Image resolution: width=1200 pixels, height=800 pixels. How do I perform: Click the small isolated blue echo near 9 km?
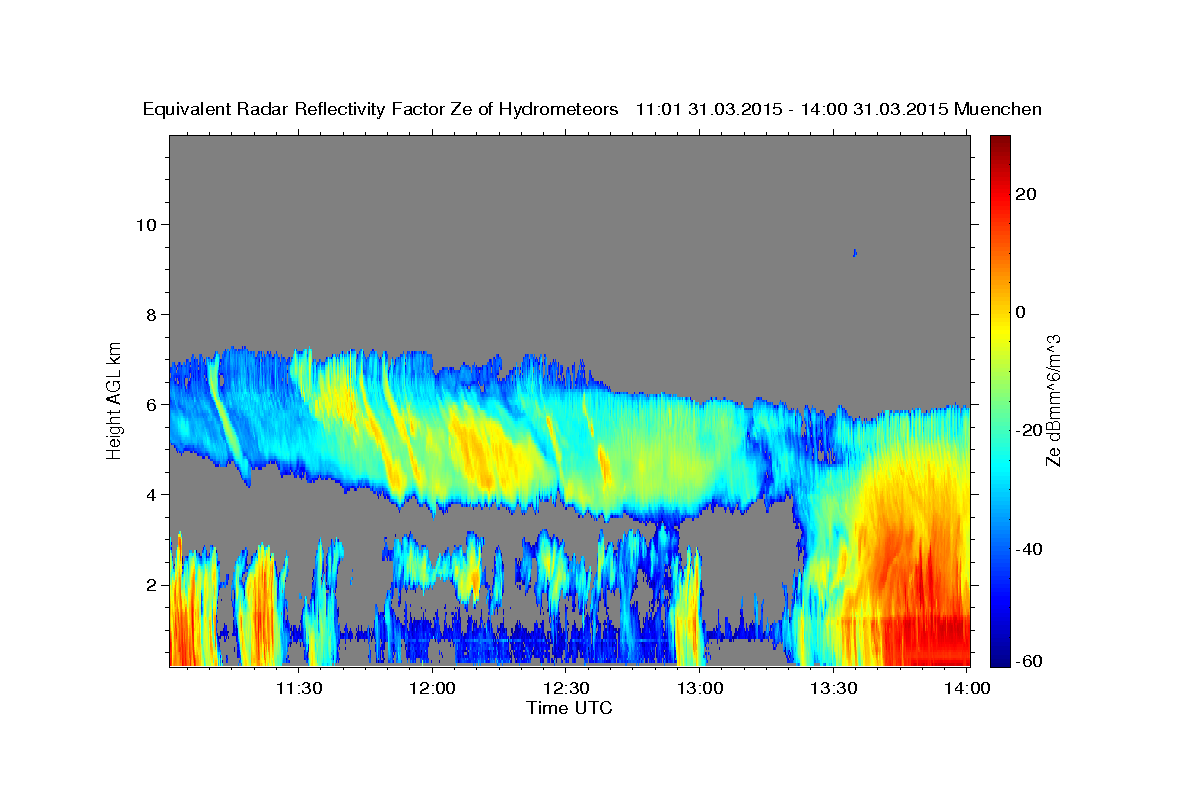click(855, 253)
